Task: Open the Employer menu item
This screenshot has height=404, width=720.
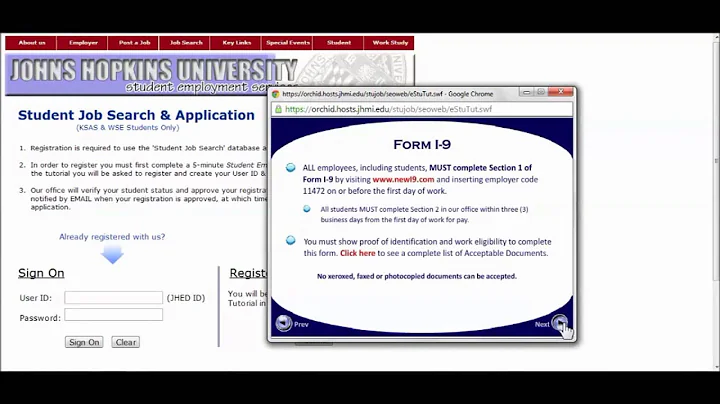Action: [x=83, y=43]
